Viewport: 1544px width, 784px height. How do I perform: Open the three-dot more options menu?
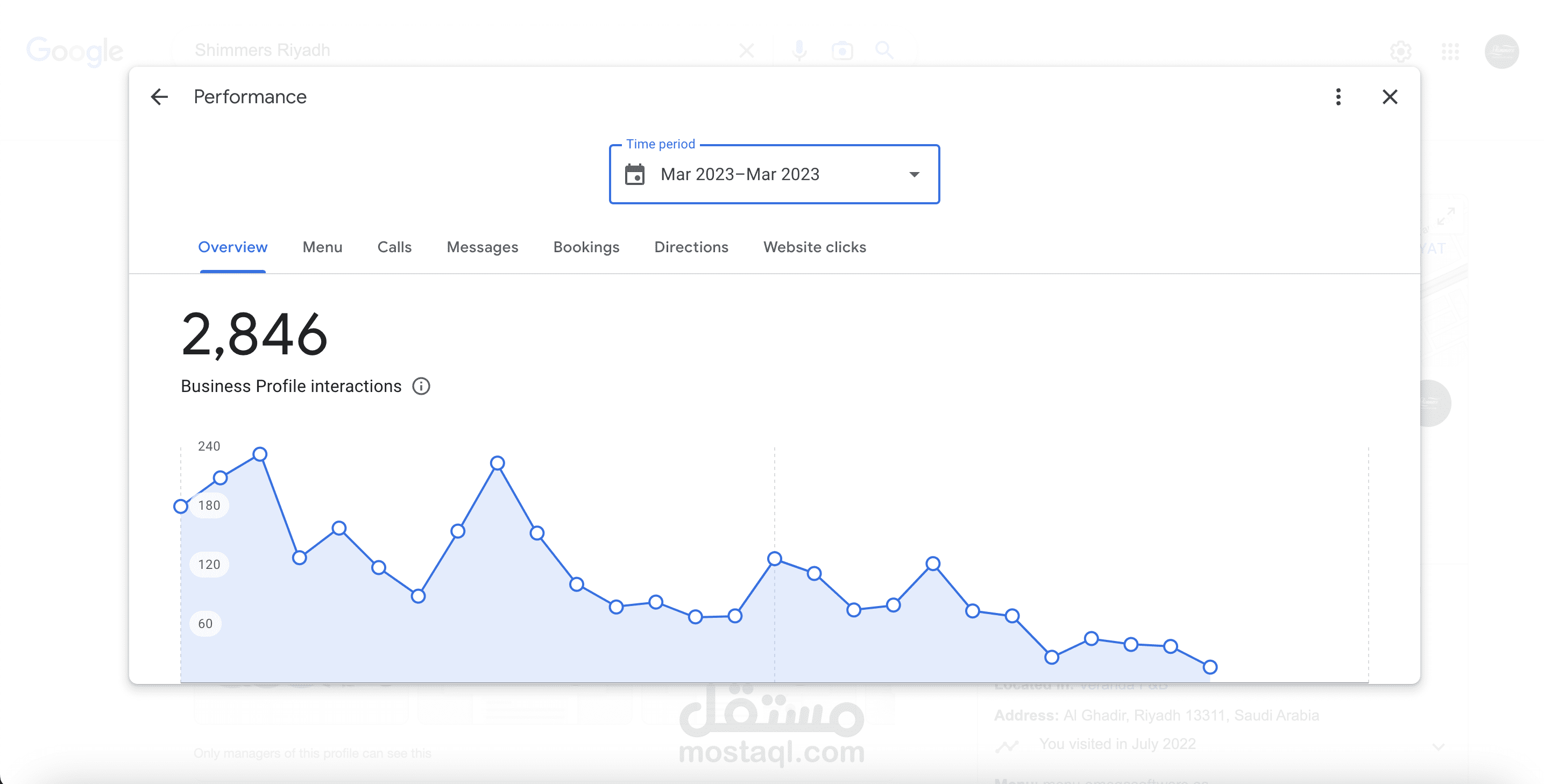click(x=1338, y=97)
